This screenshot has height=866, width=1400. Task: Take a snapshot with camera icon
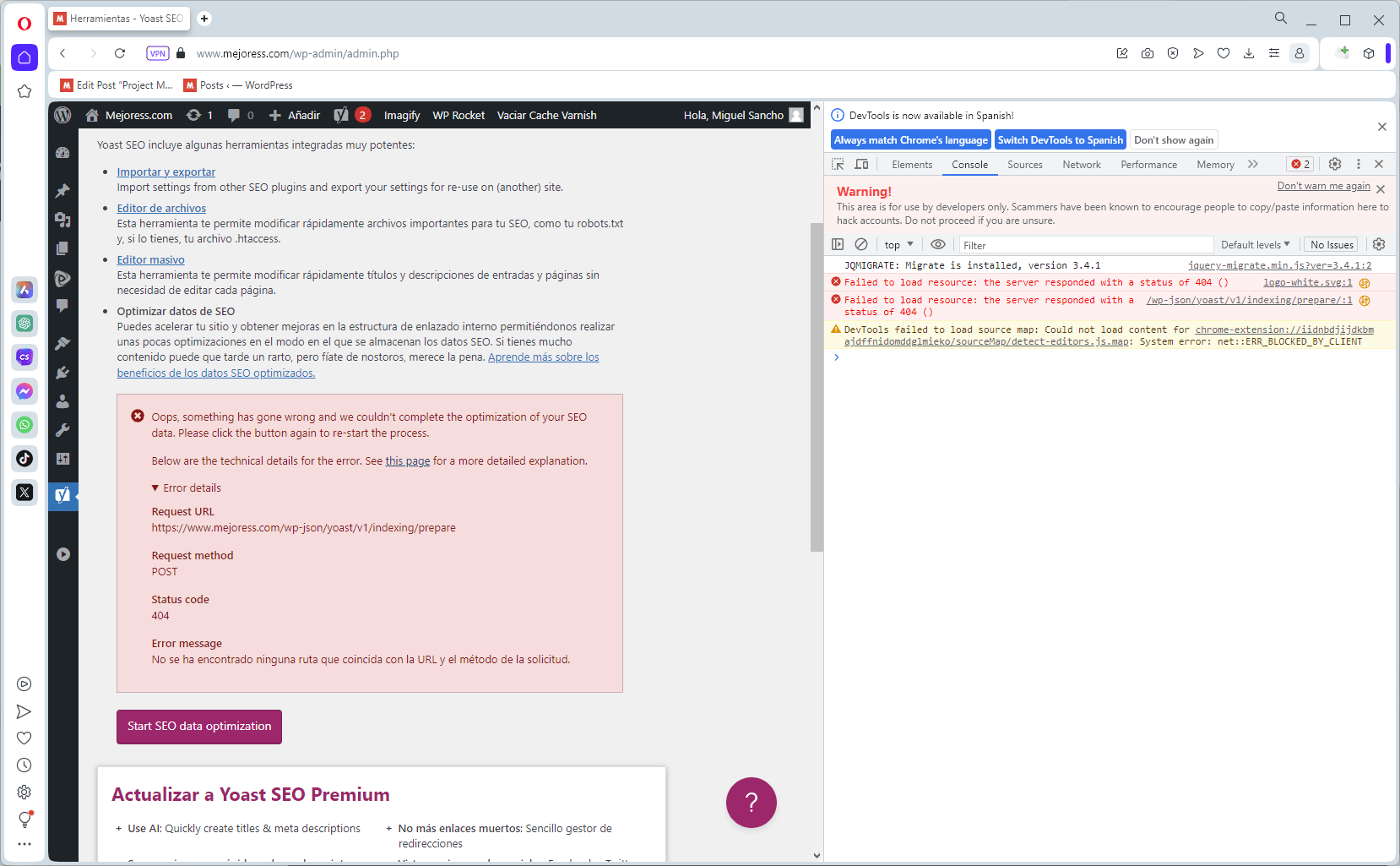[x=1148, y=53]
